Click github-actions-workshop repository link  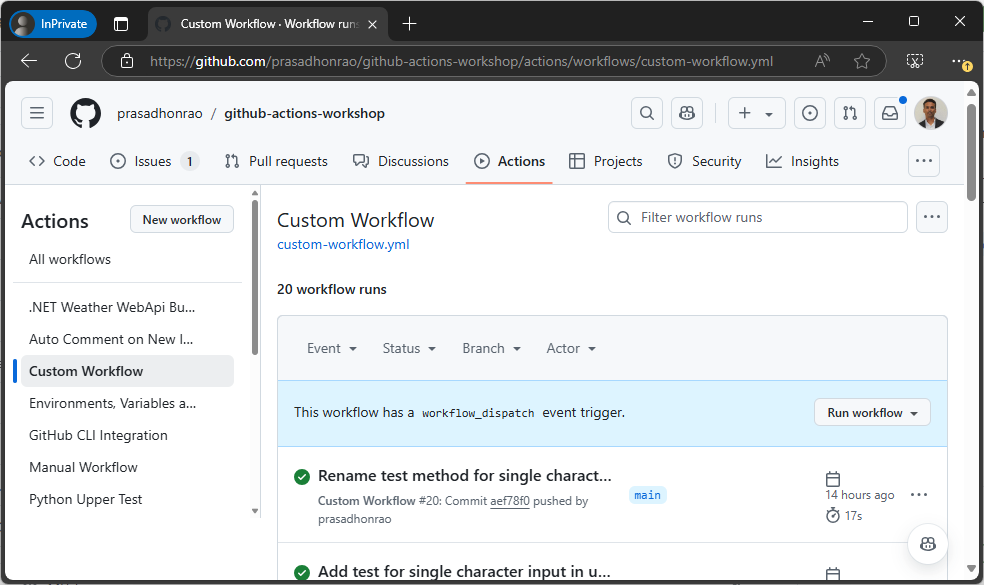304,114
